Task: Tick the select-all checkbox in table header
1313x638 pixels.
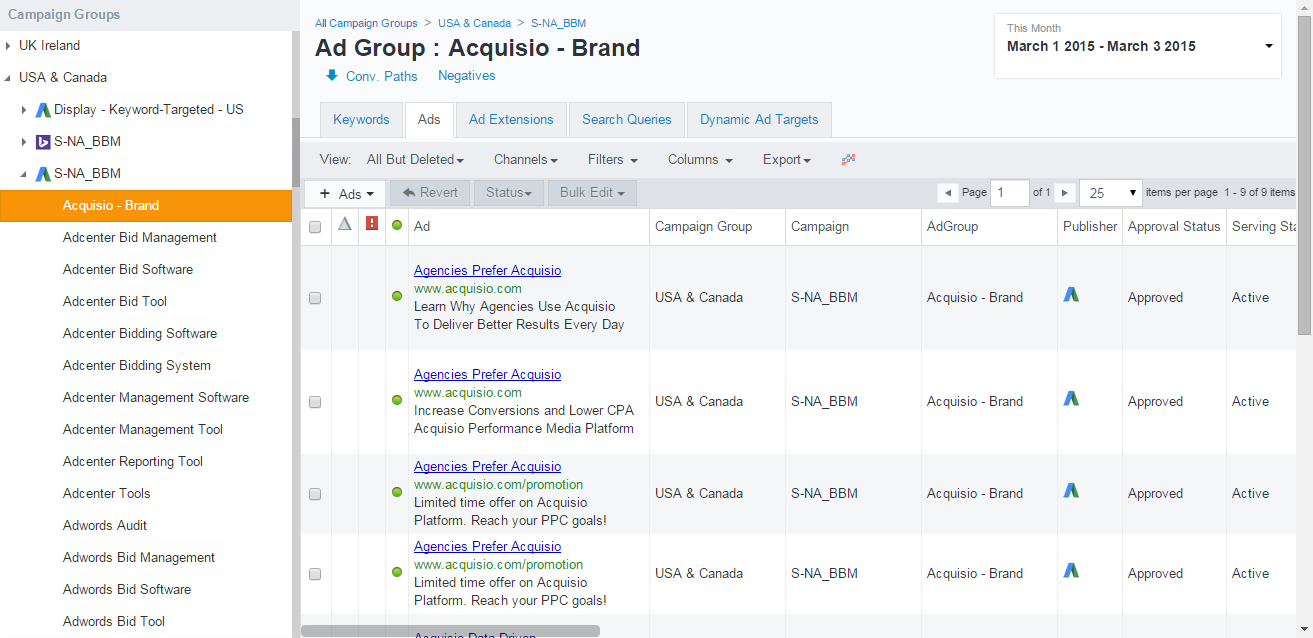Action: (x=315, y=227)
